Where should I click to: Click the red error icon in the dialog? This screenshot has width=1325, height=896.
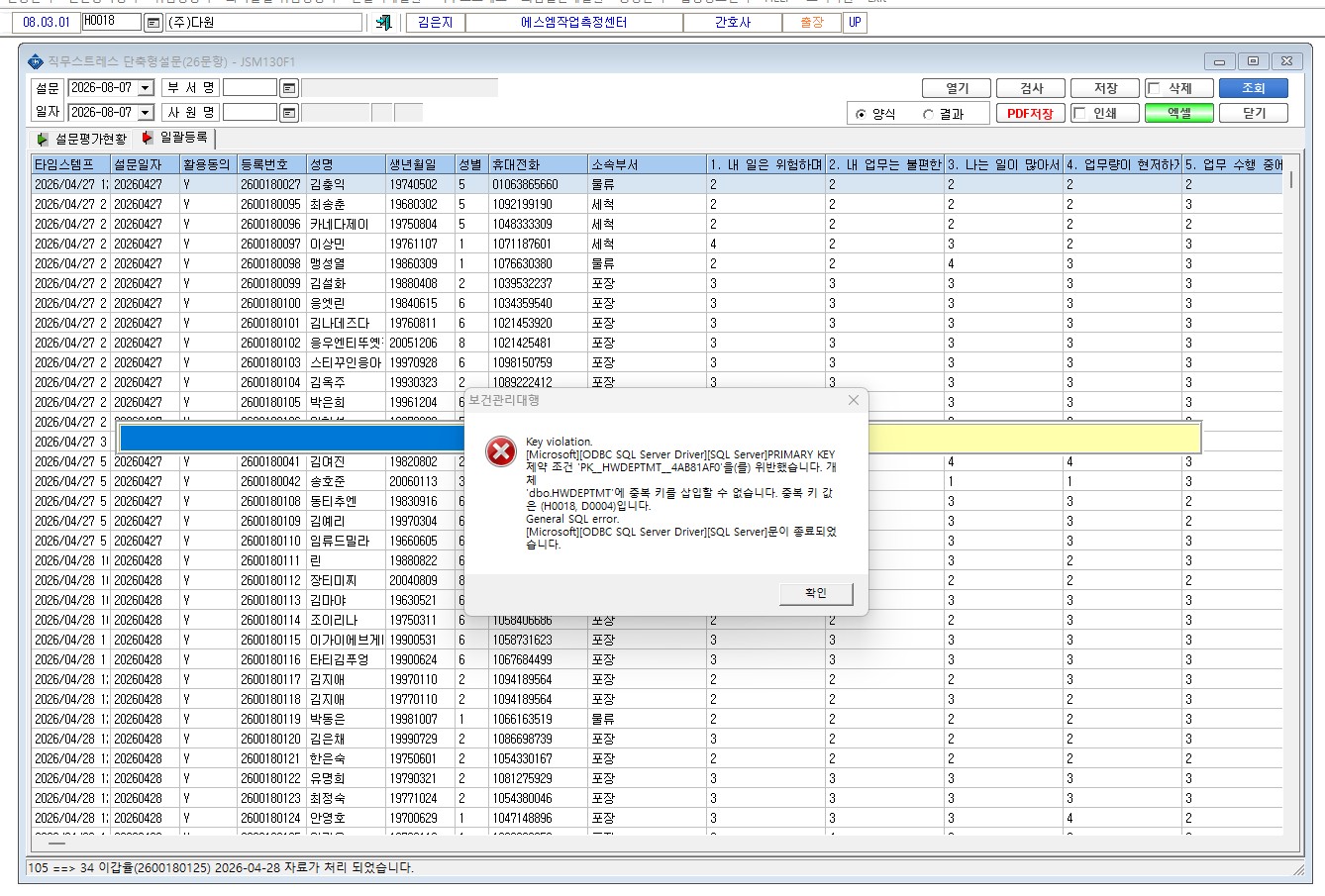pos(501,452)
